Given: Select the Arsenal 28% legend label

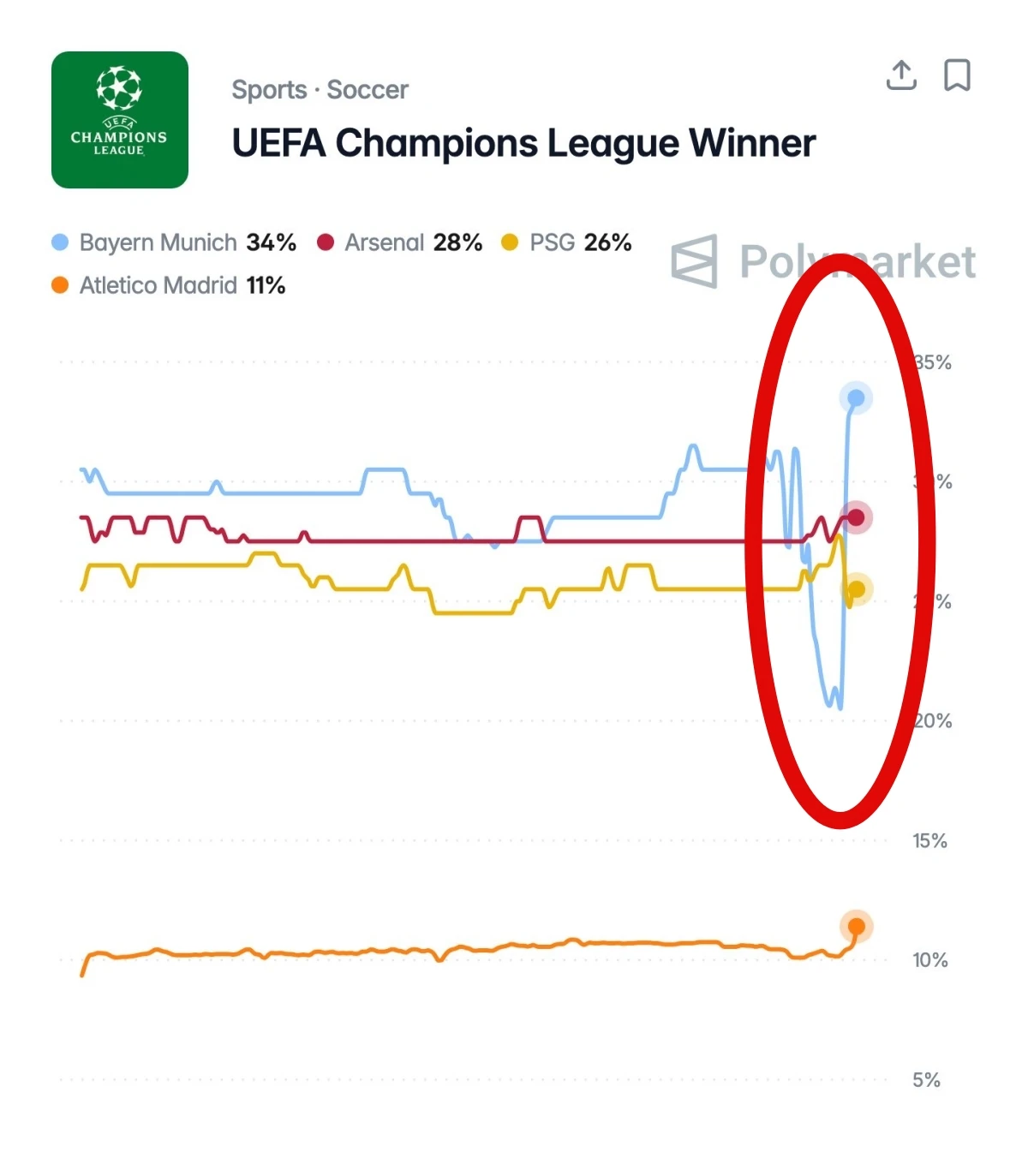Looking at the screenshot, I should 413,242.
